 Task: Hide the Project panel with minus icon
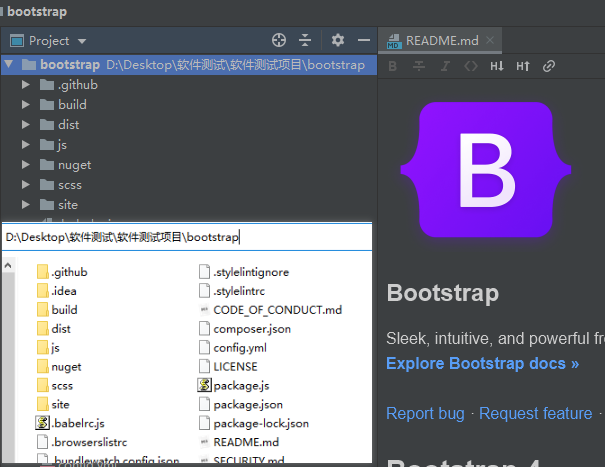click(363, 40)
